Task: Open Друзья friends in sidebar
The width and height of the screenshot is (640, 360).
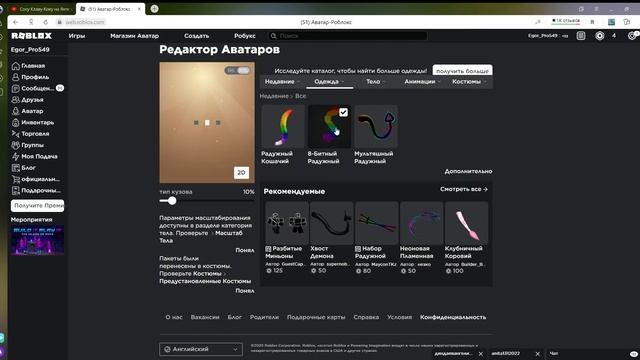Action: [x=27, y=100]
